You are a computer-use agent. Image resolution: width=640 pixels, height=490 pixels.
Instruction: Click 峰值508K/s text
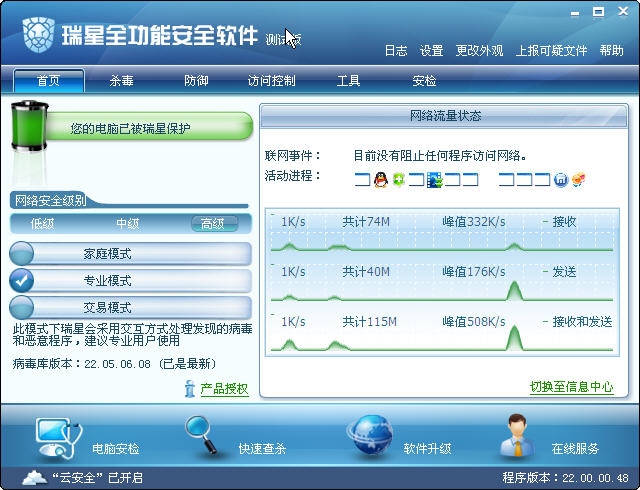474,322
